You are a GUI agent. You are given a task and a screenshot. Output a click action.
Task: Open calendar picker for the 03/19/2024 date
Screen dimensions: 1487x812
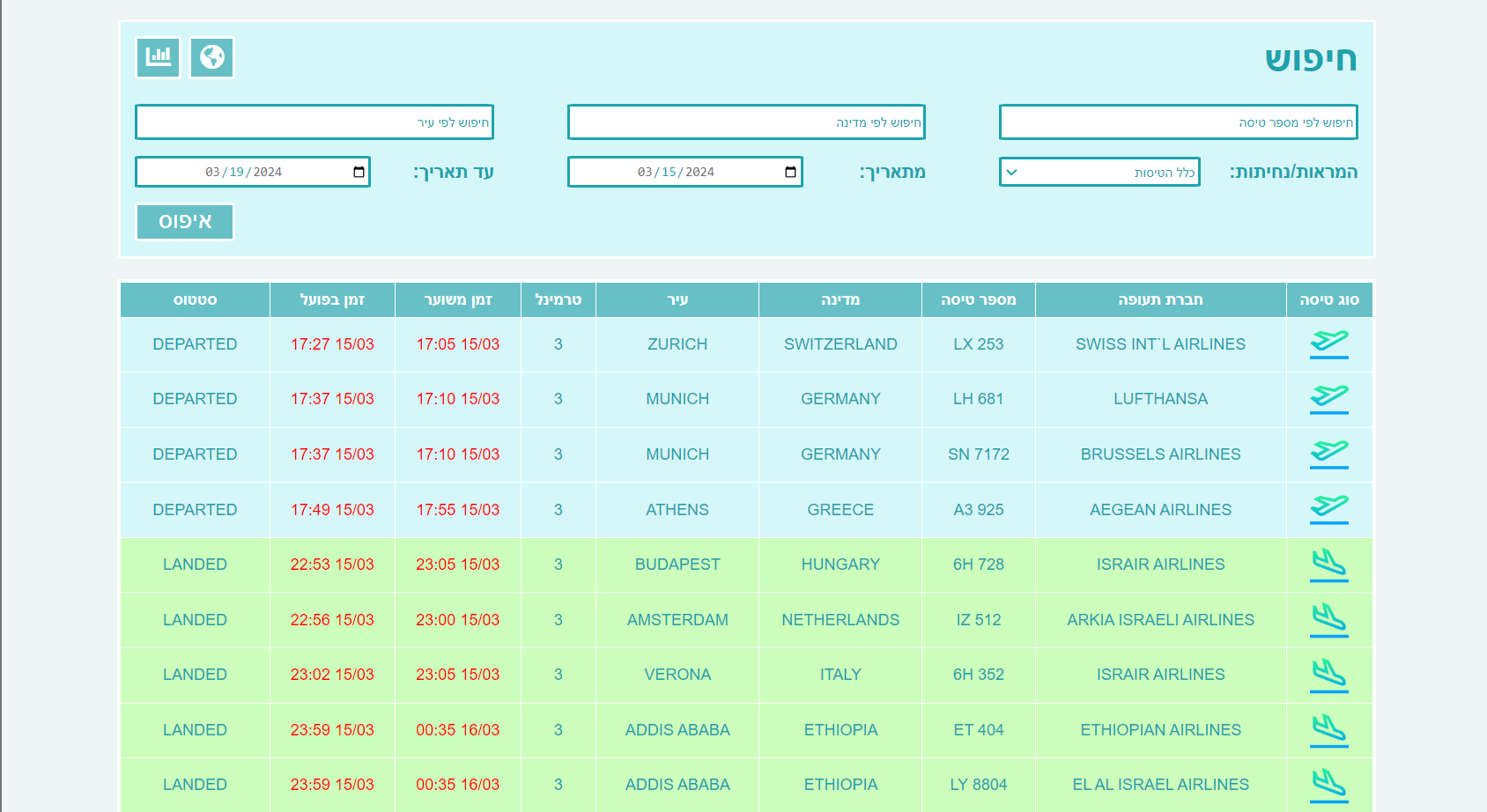(x=359, y=173)
